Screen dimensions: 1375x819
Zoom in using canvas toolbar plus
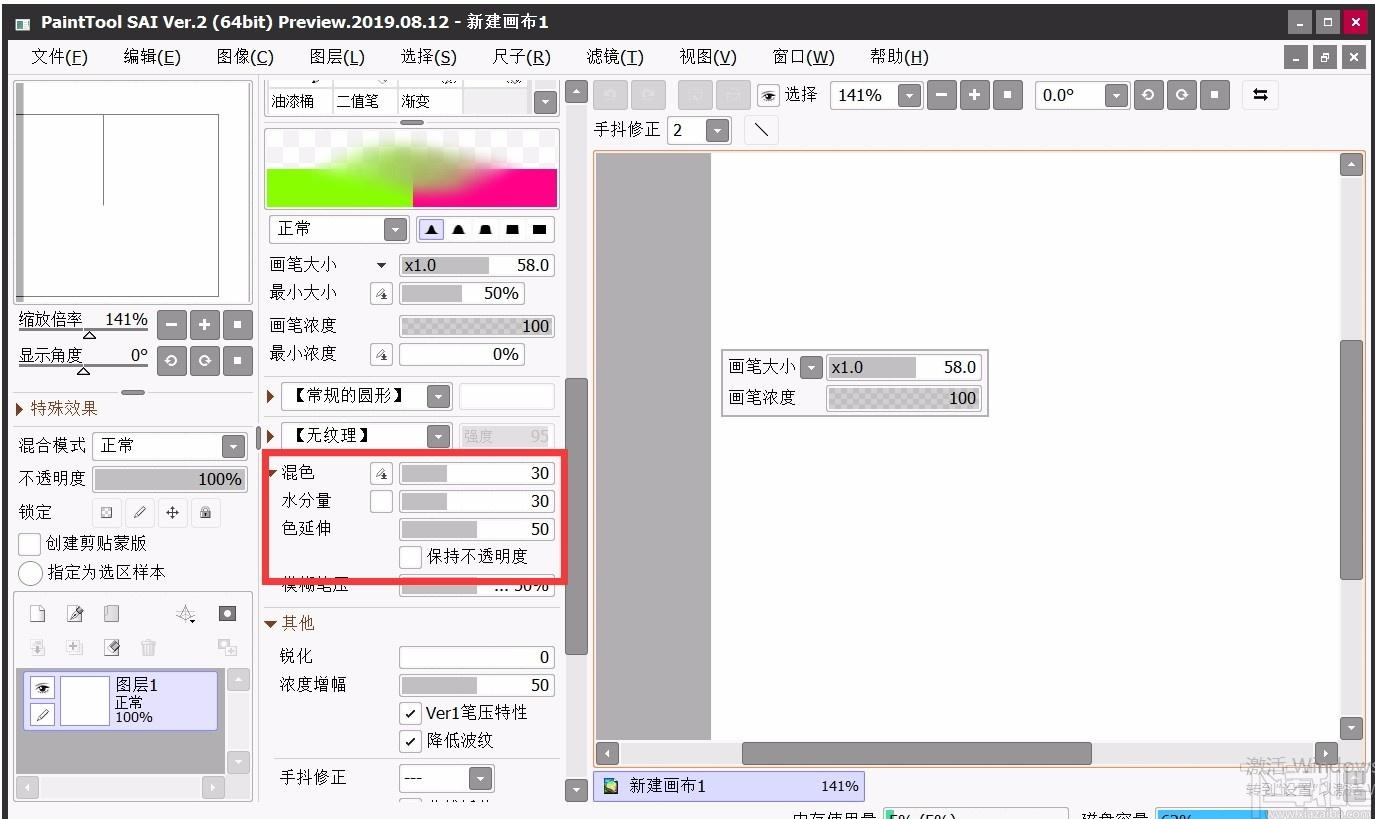pos(974,95)
